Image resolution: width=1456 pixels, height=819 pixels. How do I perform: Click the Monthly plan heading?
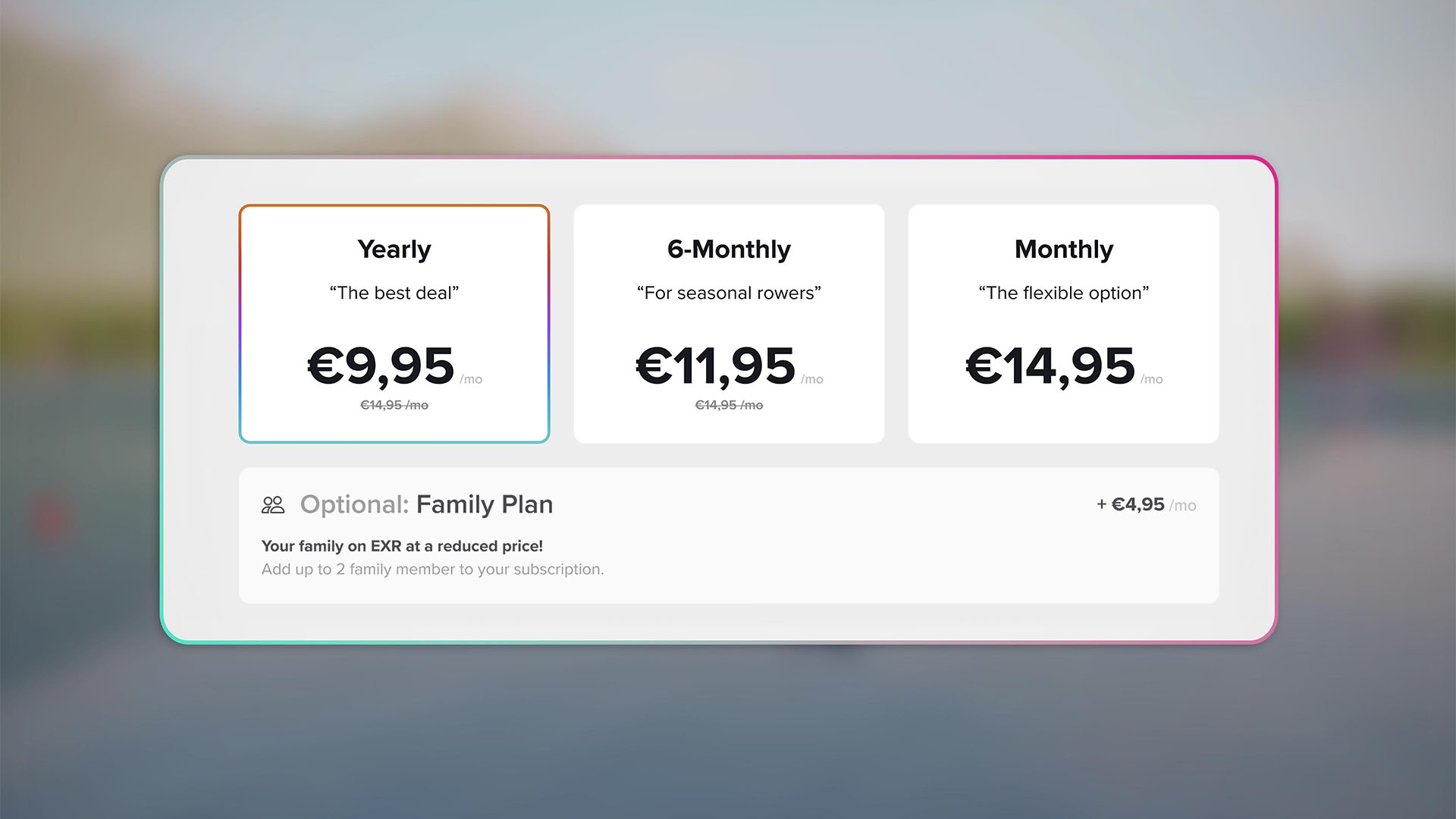point(1064,249)
